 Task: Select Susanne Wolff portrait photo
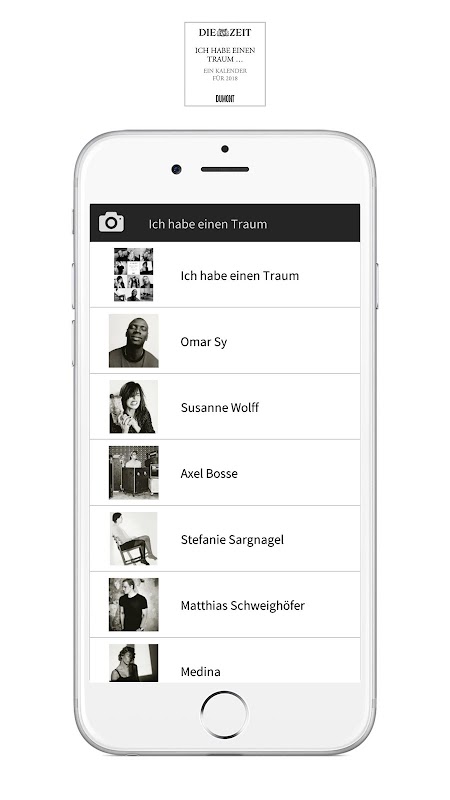coord(134,407)
